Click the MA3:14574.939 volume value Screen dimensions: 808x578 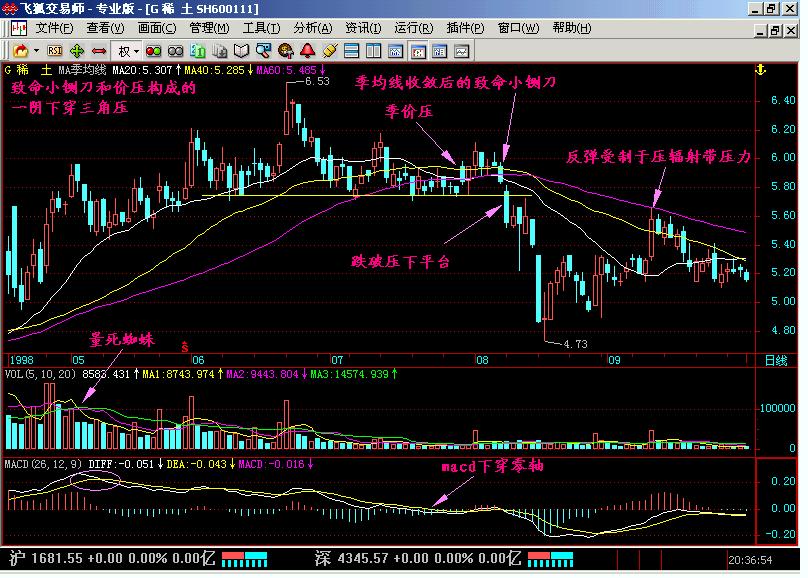pyautogui.click(x=349, y=374)
